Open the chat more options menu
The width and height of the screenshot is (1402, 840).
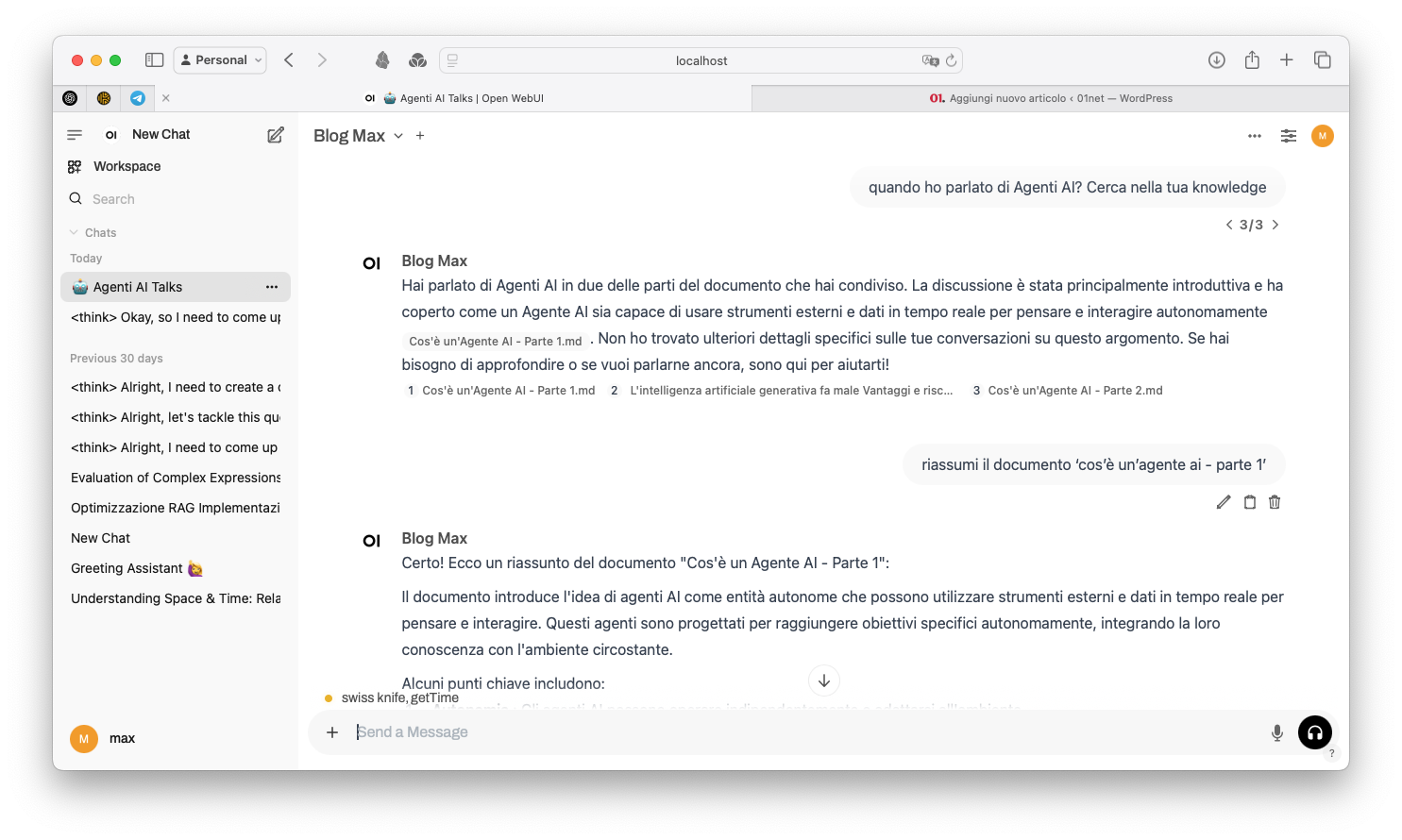tap(1255, 136)
